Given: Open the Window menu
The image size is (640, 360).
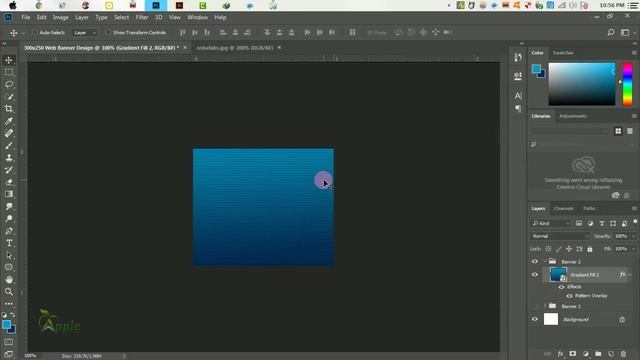Looking at the screenshot, I should [198, 18].
